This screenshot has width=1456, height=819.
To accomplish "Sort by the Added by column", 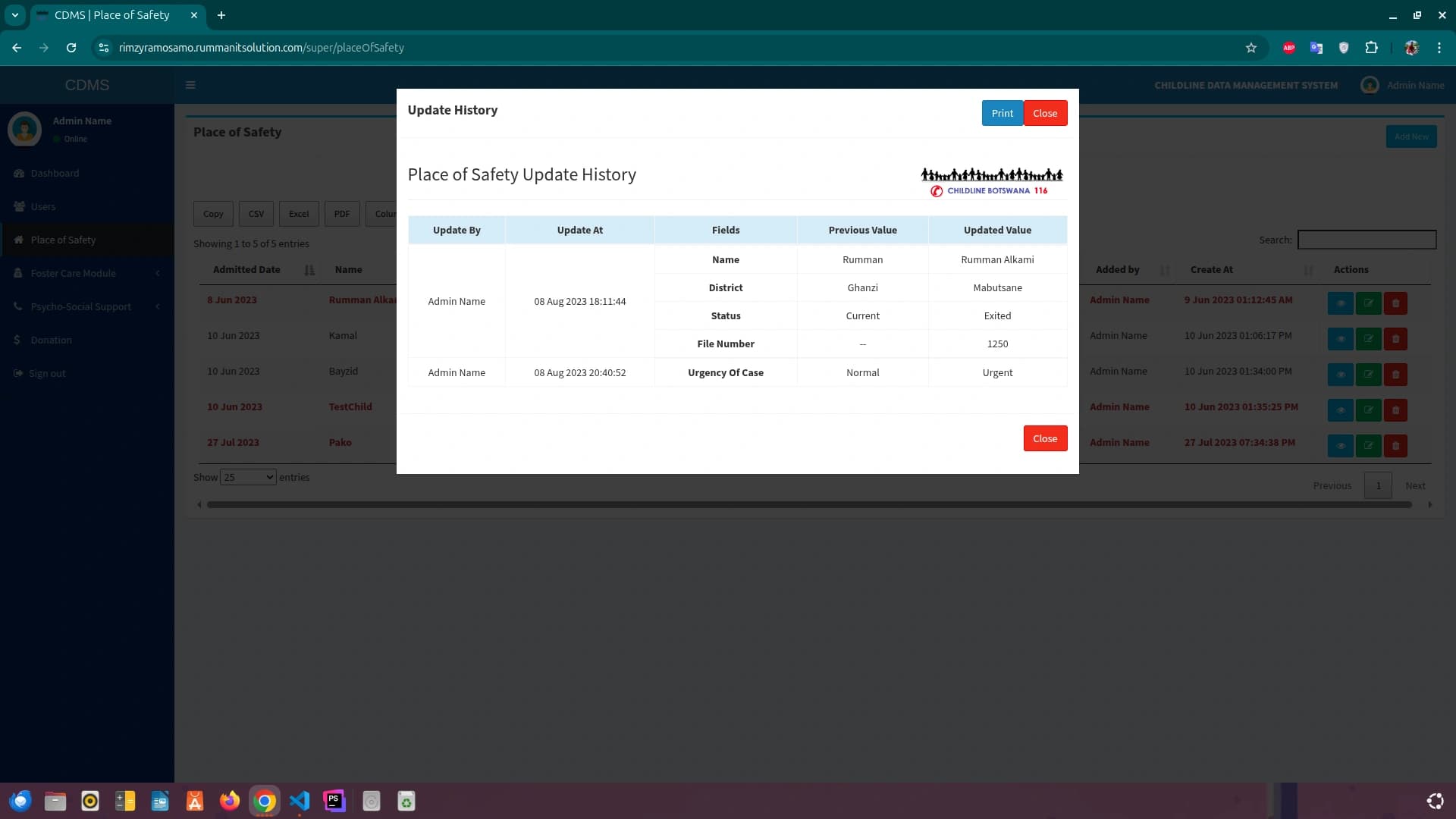I will (1130, 269).
